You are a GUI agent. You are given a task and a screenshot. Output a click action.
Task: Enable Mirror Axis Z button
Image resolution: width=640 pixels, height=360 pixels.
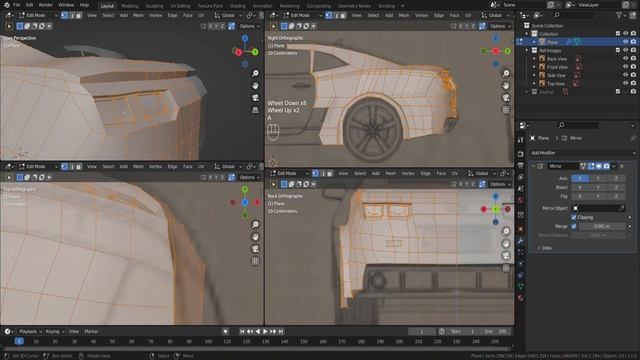[616, 178]
